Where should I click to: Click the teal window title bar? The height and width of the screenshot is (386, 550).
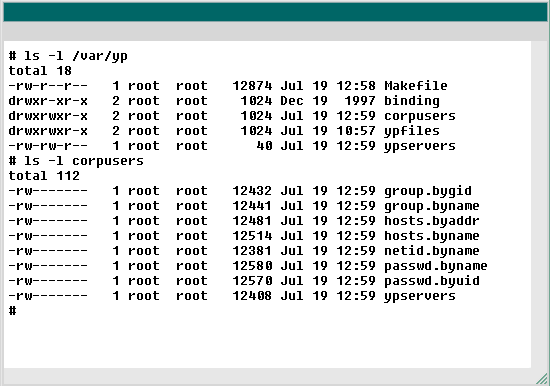pos(275,12)
